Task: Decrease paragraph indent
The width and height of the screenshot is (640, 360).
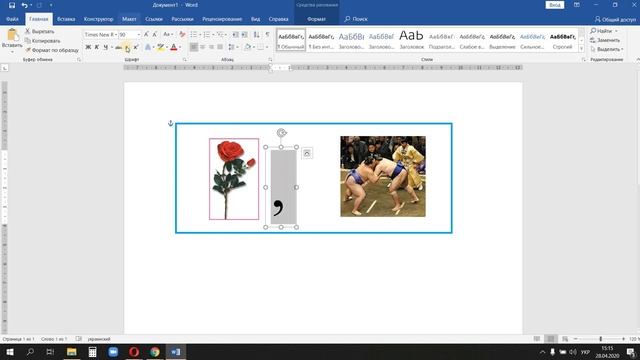Action: tap(236, 35)
